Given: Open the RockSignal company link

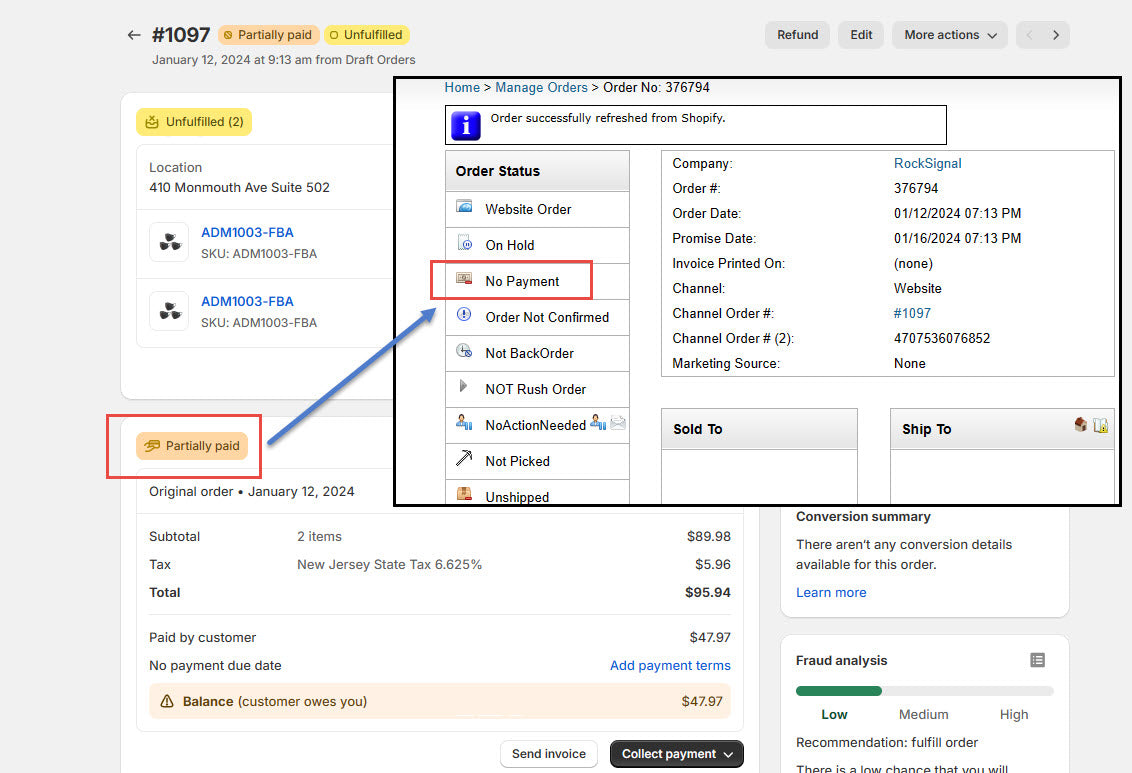Looking at the screenshot, I should point(927,163).
